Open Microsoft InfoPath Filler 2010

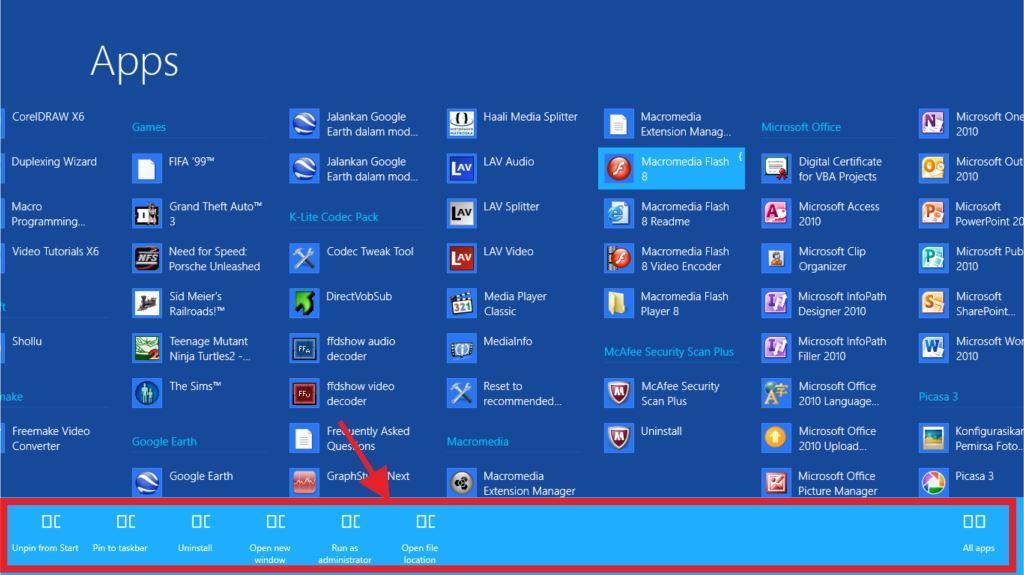[825, 349]
